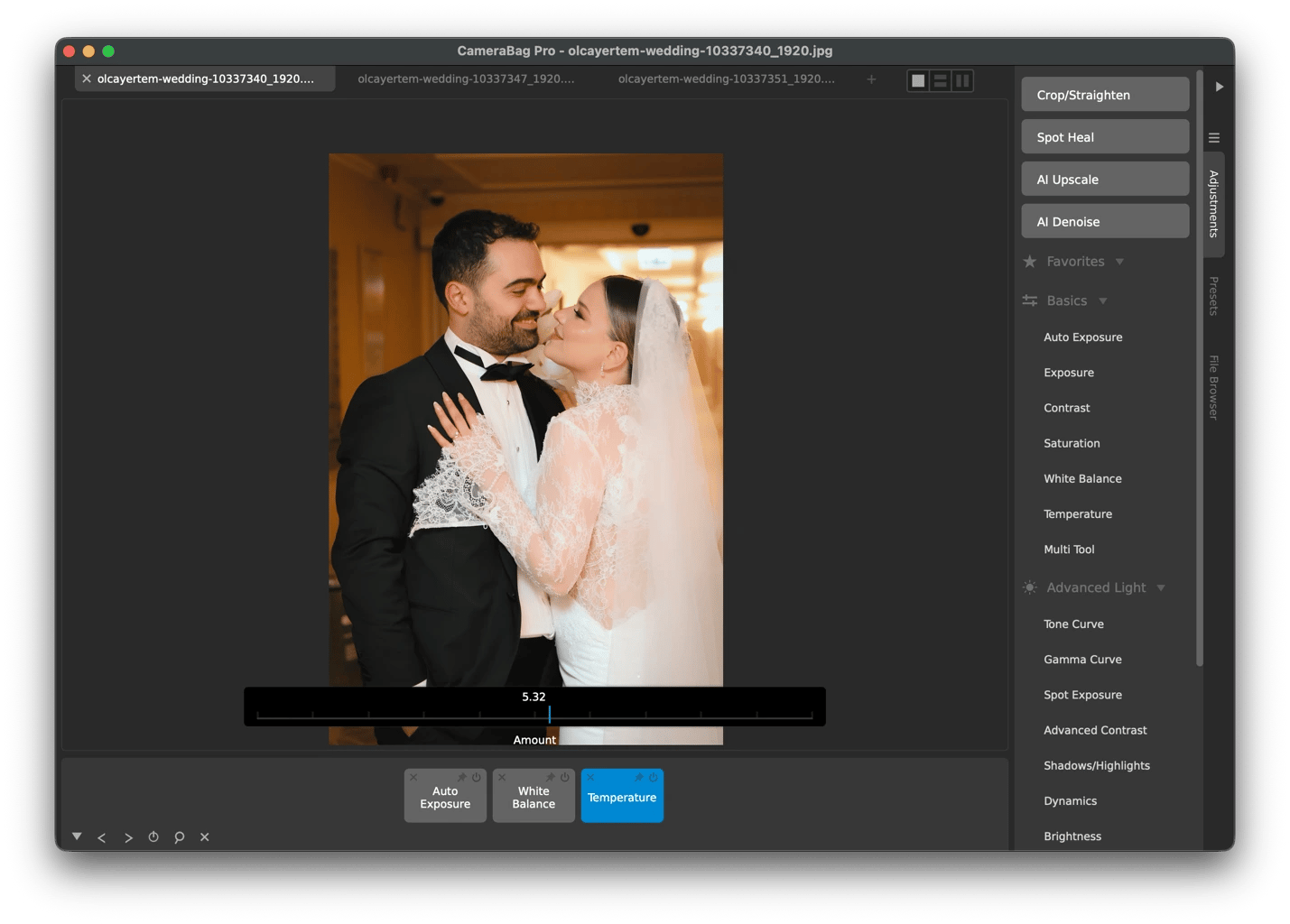Add the Tone Curve adjustment
The image size is (1290, 924).
(x=1073, y=624)
